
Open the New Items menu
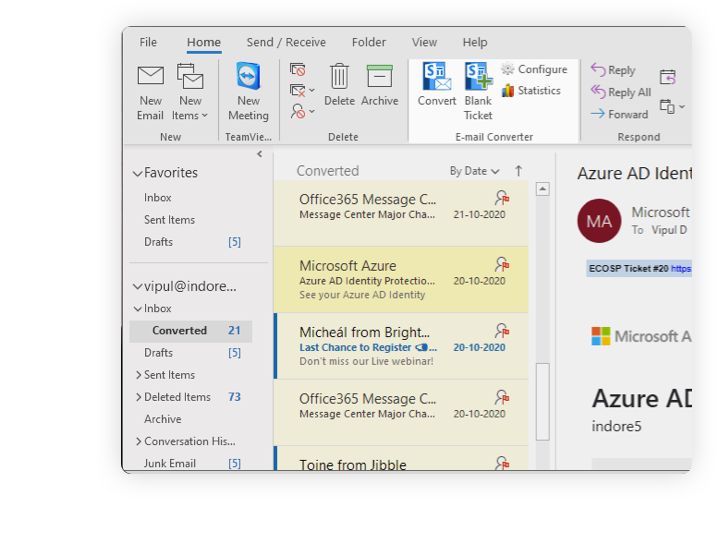[x=190, y=92]
